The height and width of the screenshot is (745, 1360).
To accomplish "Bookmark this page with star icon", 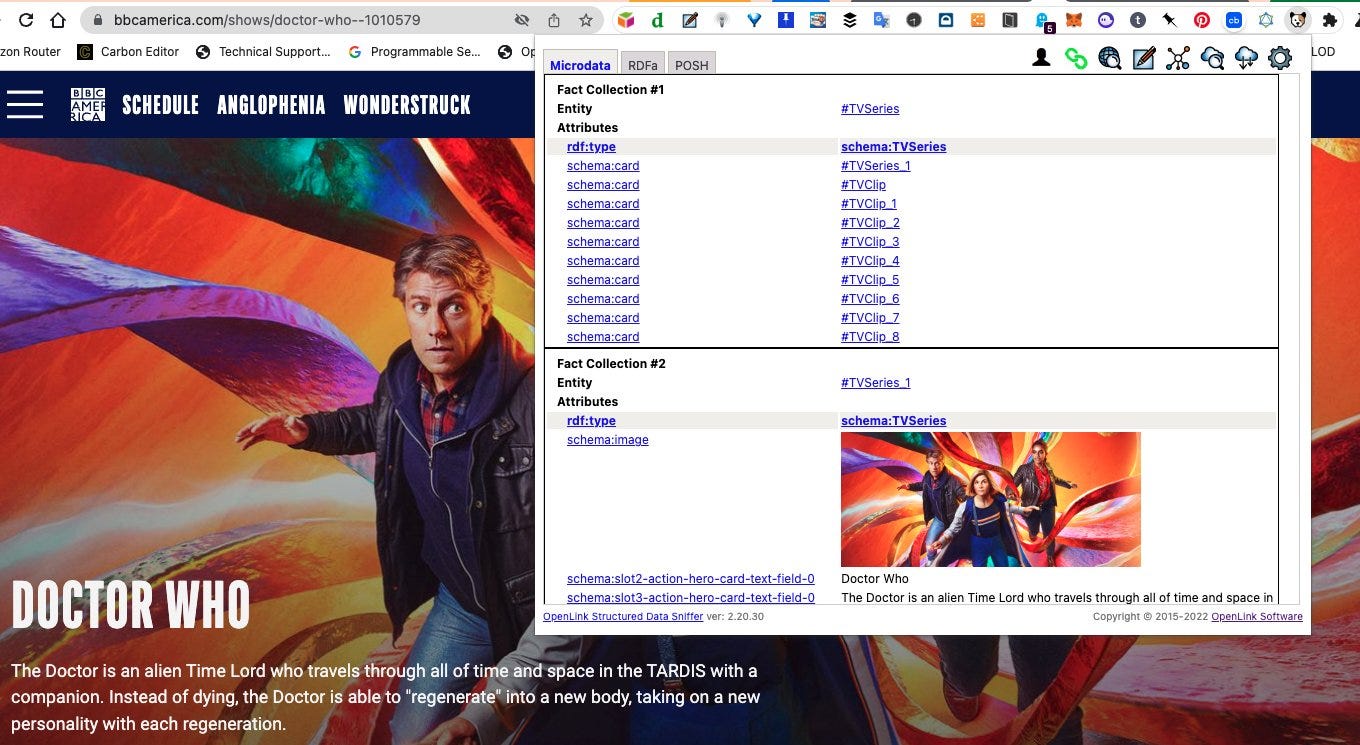I will click(x=586, y=20).
